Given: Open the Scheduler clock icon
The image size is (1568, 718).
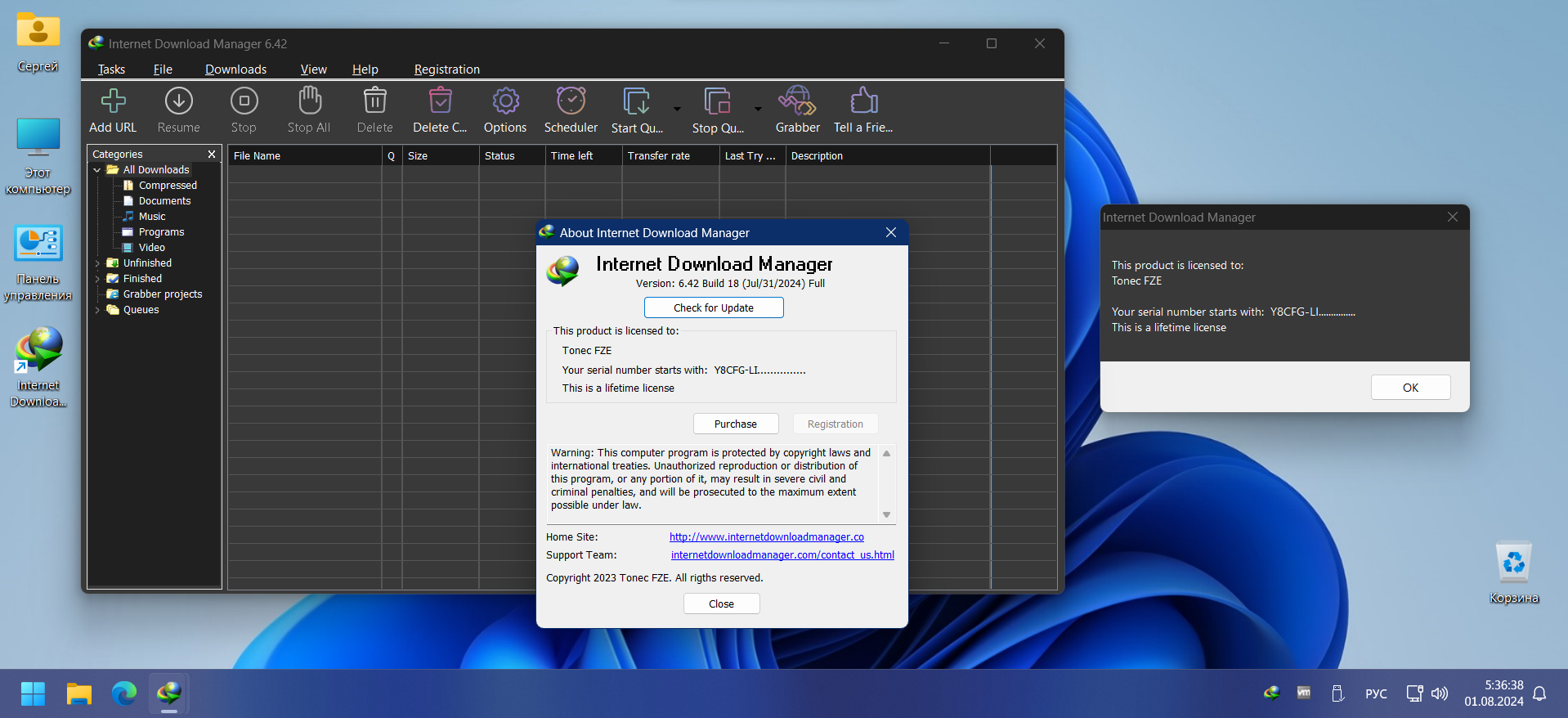Looking at the screenshot, I should 571,101.
